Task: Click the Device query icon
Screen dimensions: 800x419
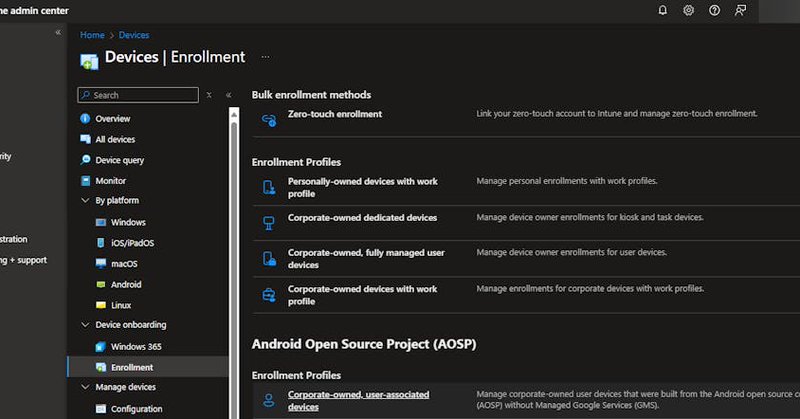Action: point(85,160)
